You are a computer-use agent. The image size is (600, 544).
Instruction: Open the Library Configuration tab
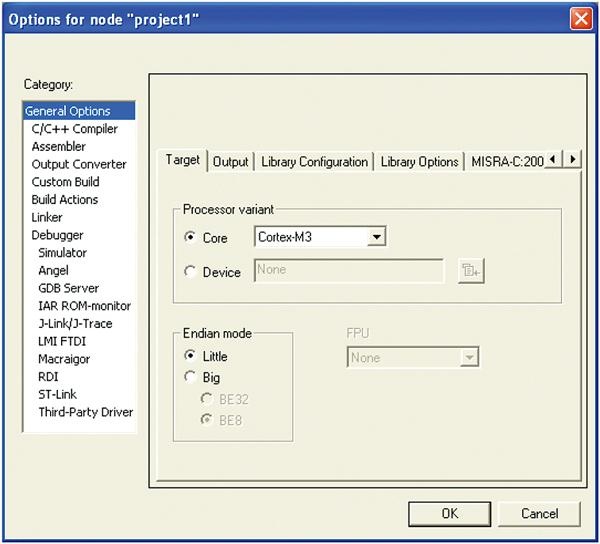314,161
